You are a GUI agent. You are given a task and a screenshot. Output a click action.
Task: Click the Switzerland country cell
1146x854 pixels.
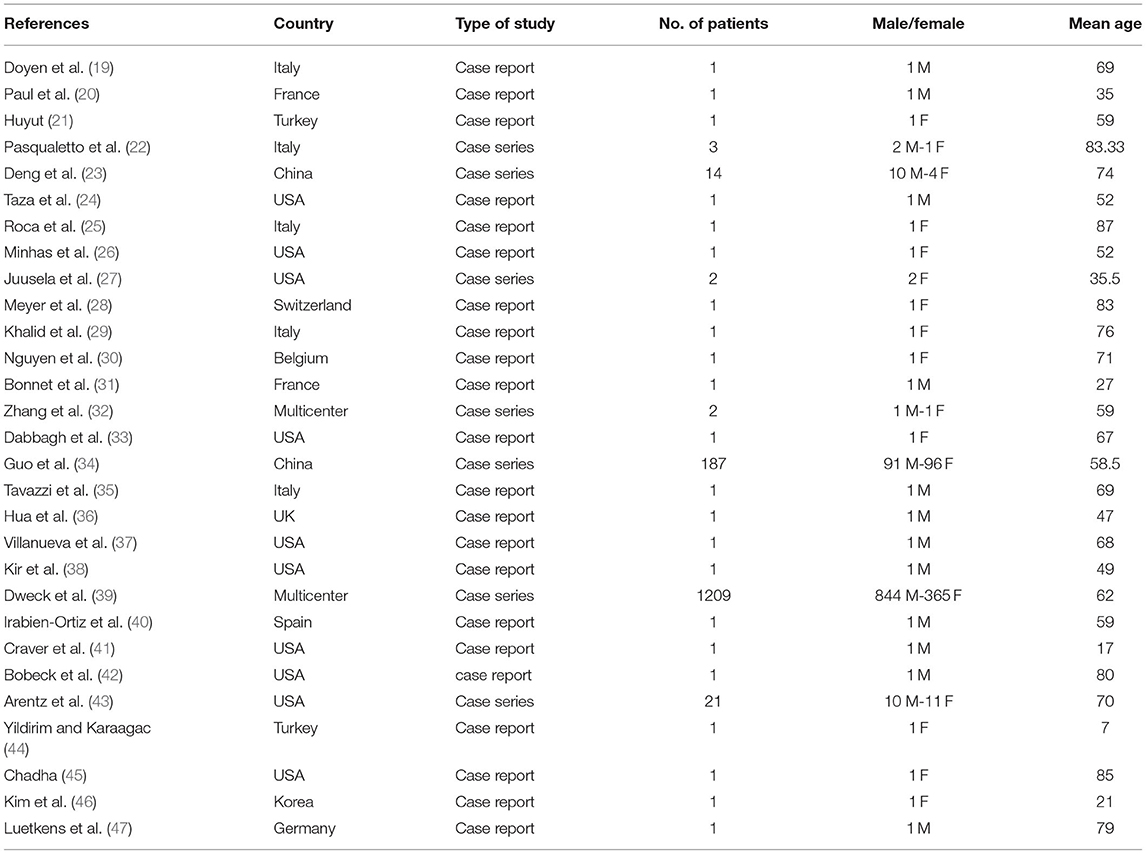[312, 305]
